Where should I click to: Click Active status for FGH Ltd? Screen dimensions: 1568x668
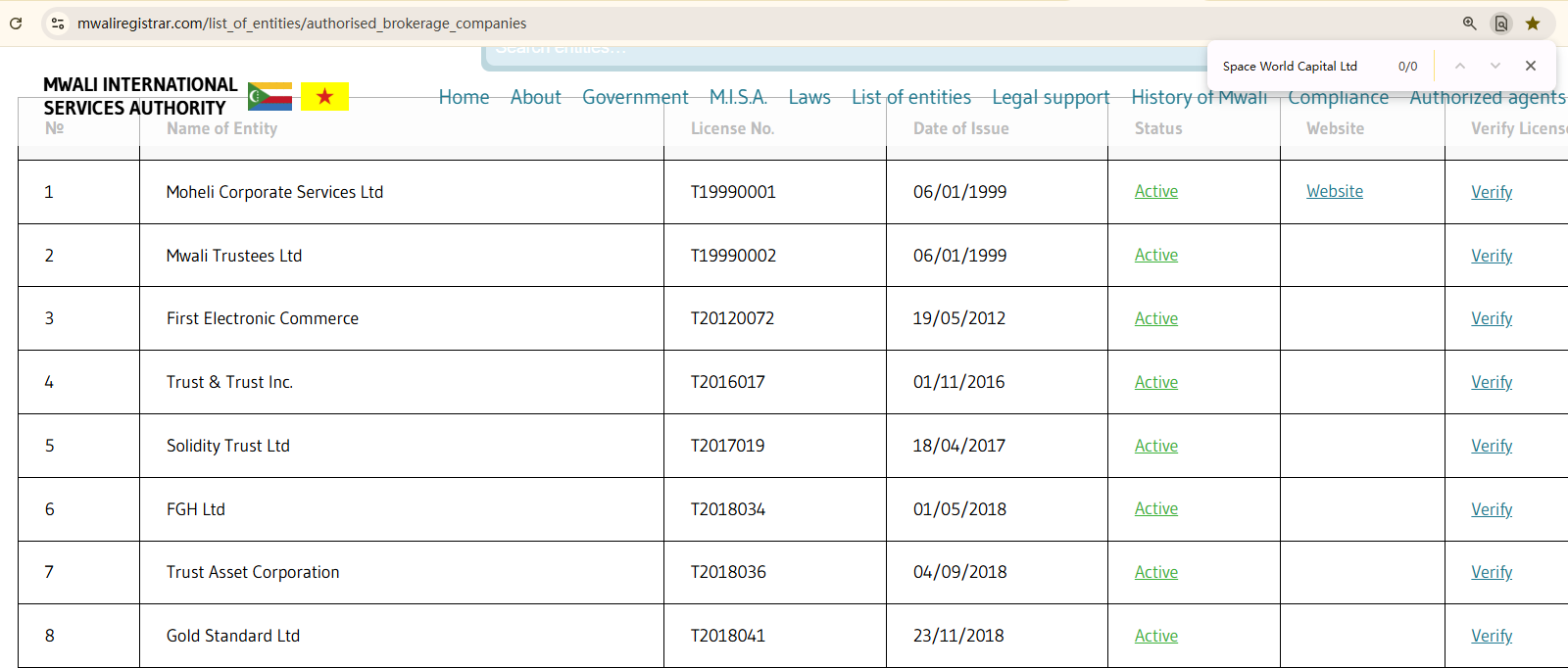click(1155, 509)
